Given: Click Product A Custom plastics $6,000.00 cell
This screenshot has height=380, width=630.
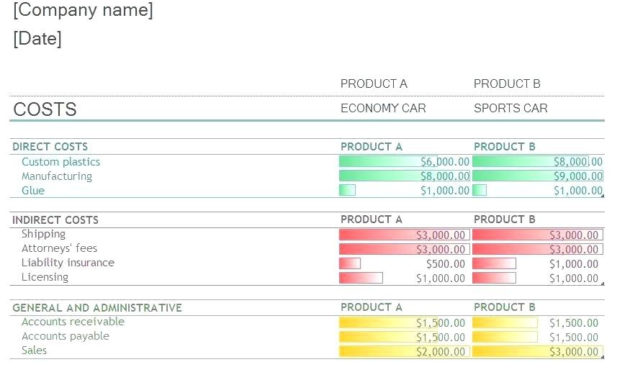Looking at the screenshot, I should (x=405, y=162).
